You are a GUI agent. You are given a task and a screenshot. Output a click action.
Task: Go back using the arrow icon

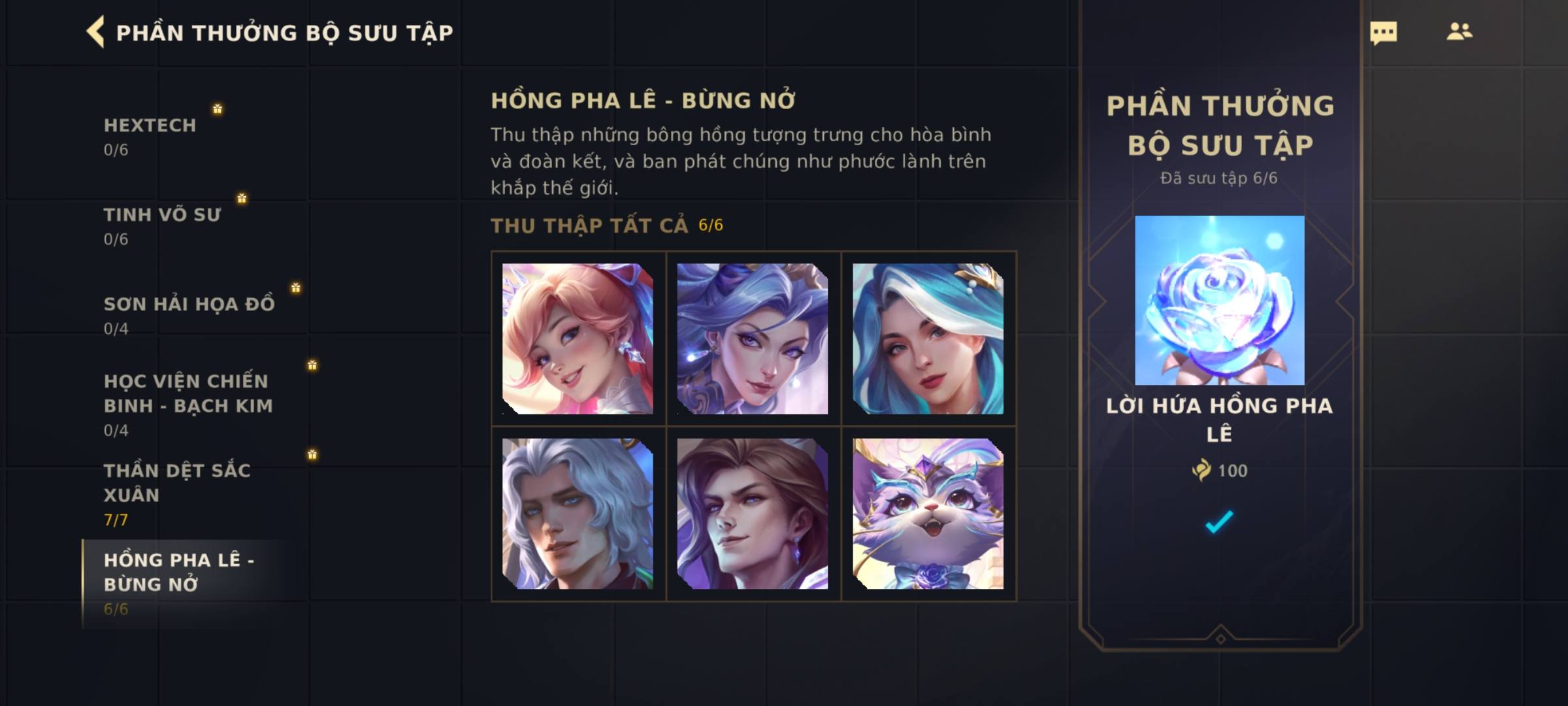click(95, 32)
